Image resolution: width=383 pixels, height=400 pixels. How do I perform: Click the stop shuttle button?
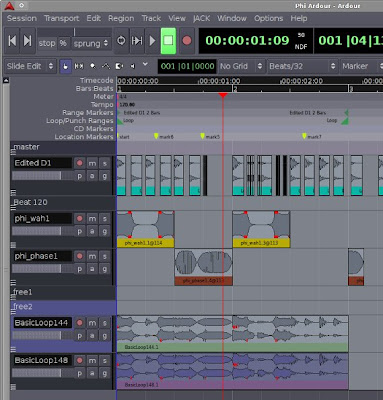[x=47, y=43]
